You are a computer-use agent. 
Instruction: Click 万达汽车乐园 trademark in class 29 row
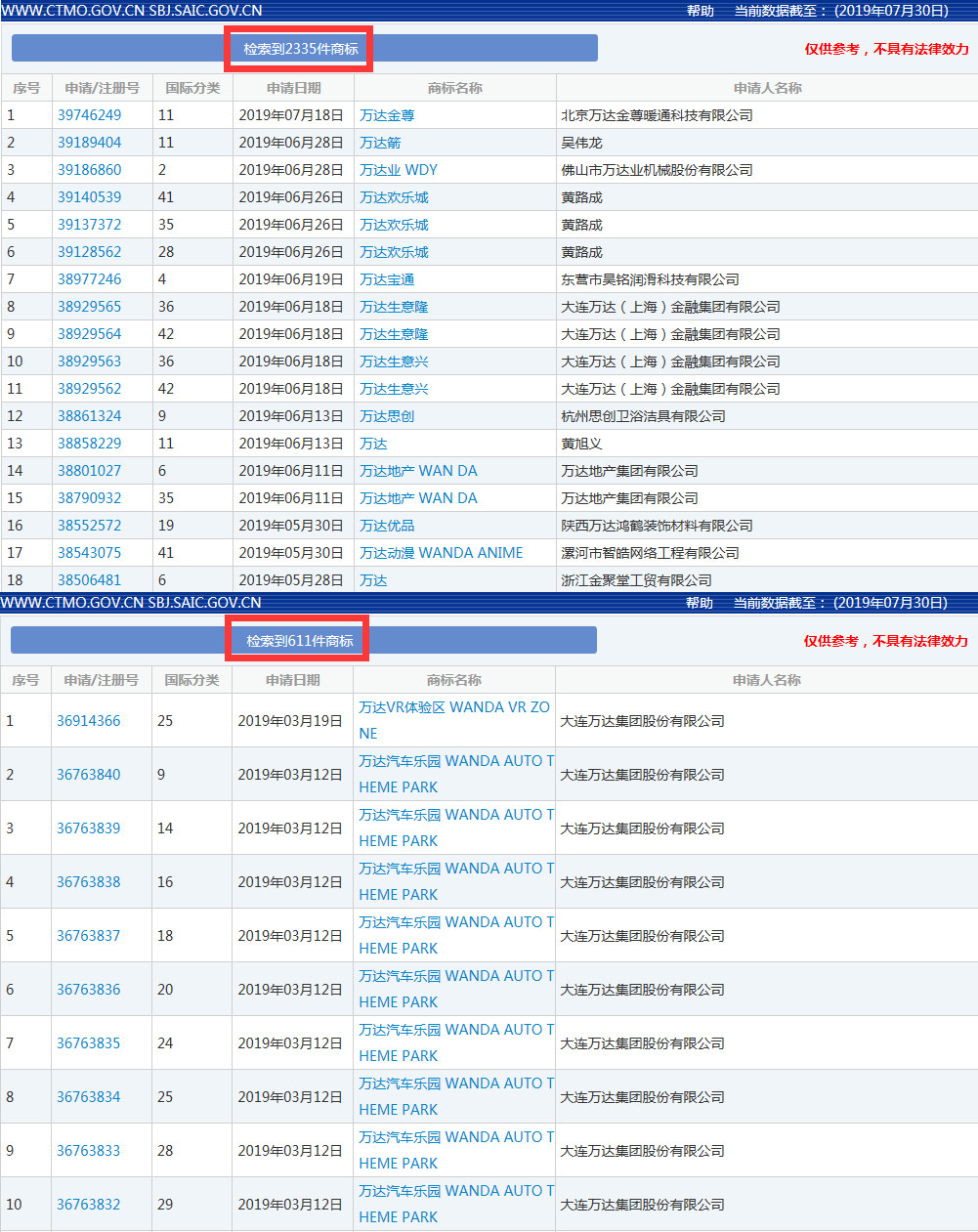pyautogui.click(x=456, y=1204)
